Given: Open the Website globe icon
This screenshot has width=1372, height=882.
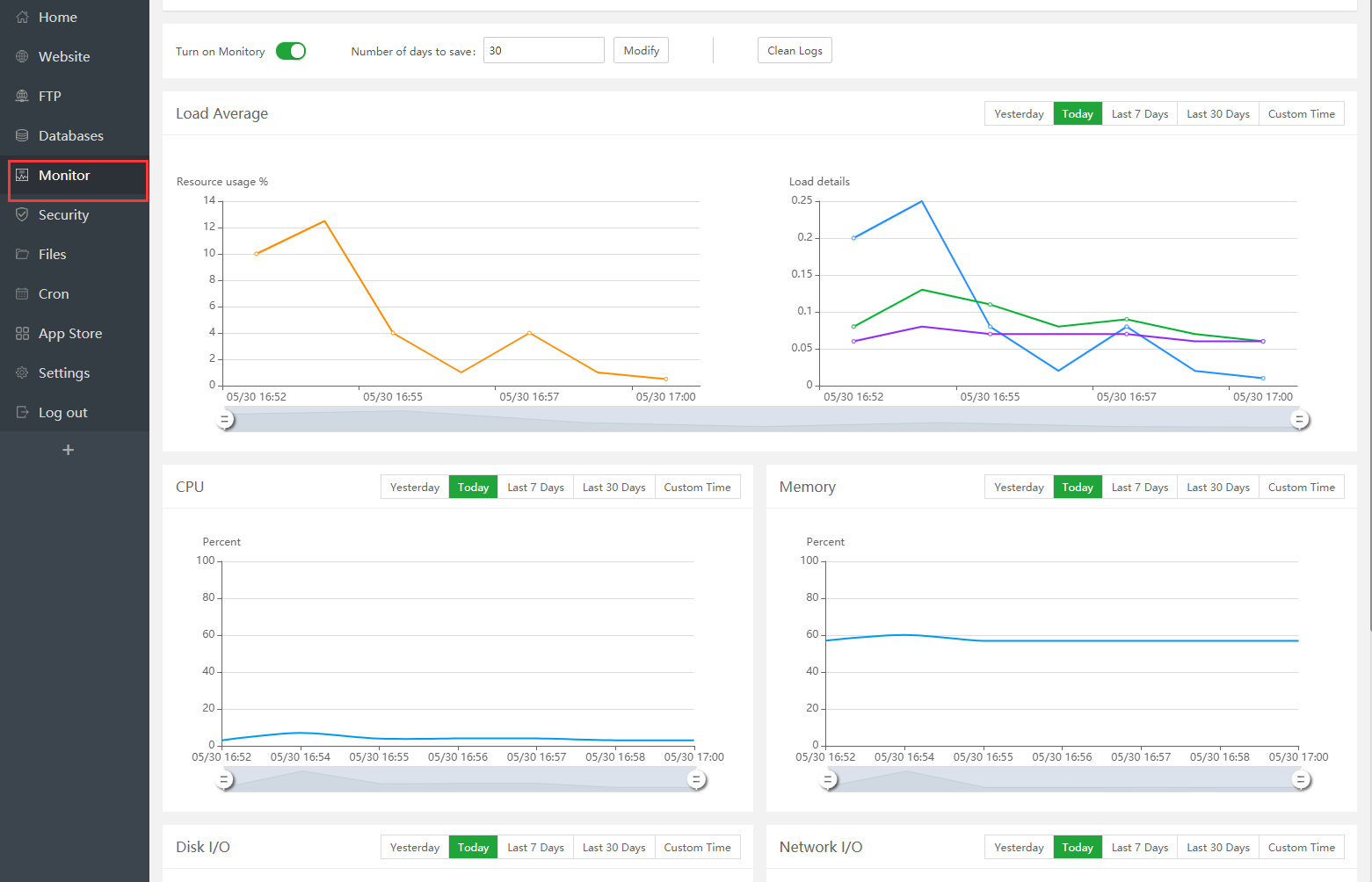Looking at the screenshot, I should coord(22,57).
